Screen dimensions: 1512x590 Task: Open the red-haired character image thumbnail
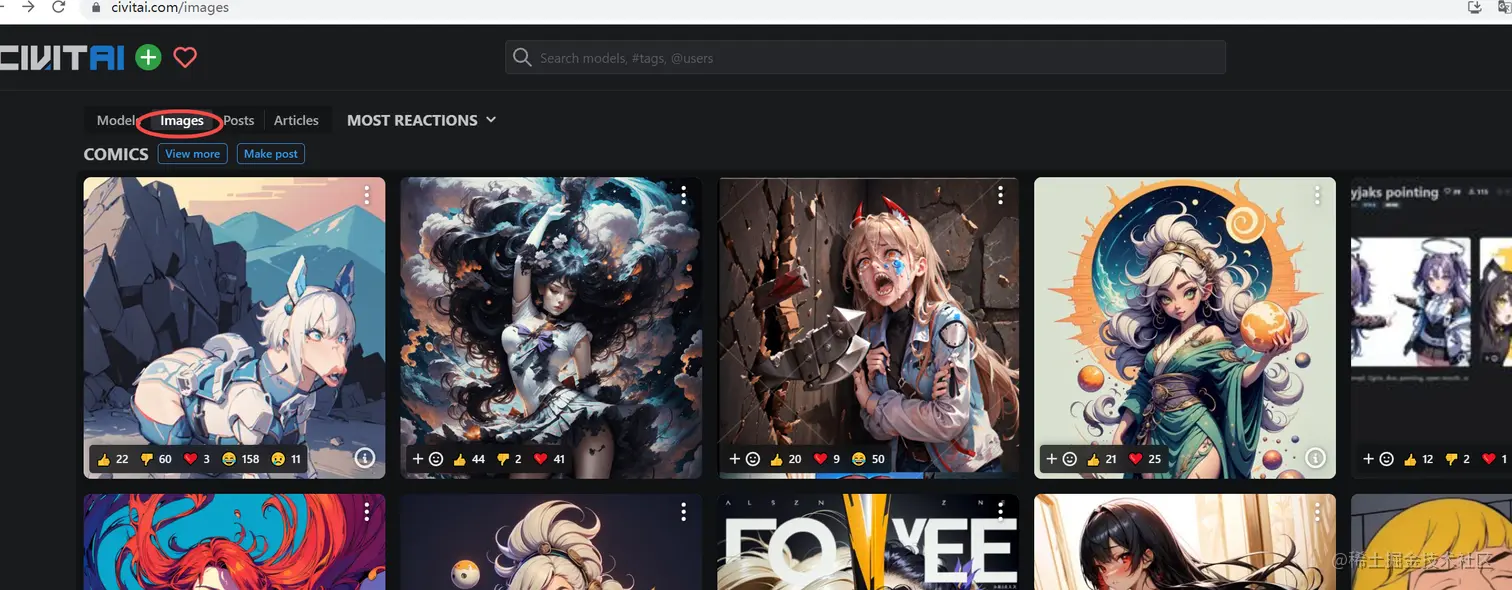(235, 542)
